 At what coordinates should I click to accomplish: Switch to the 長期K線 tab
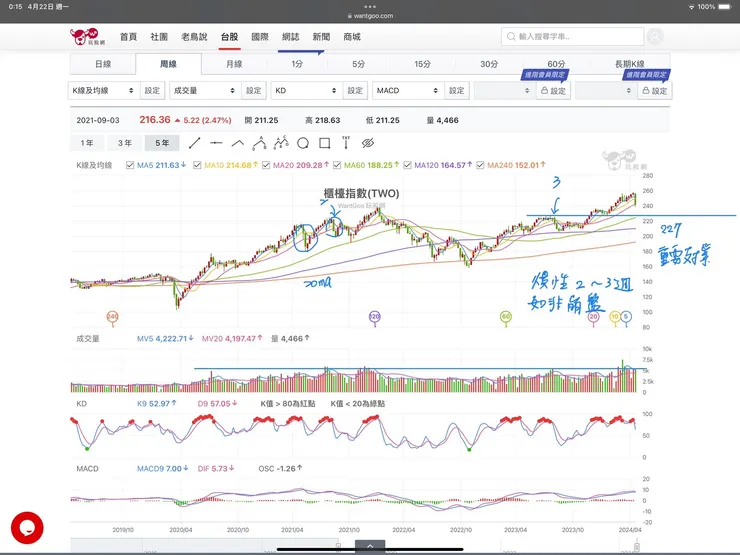(630, 64)
